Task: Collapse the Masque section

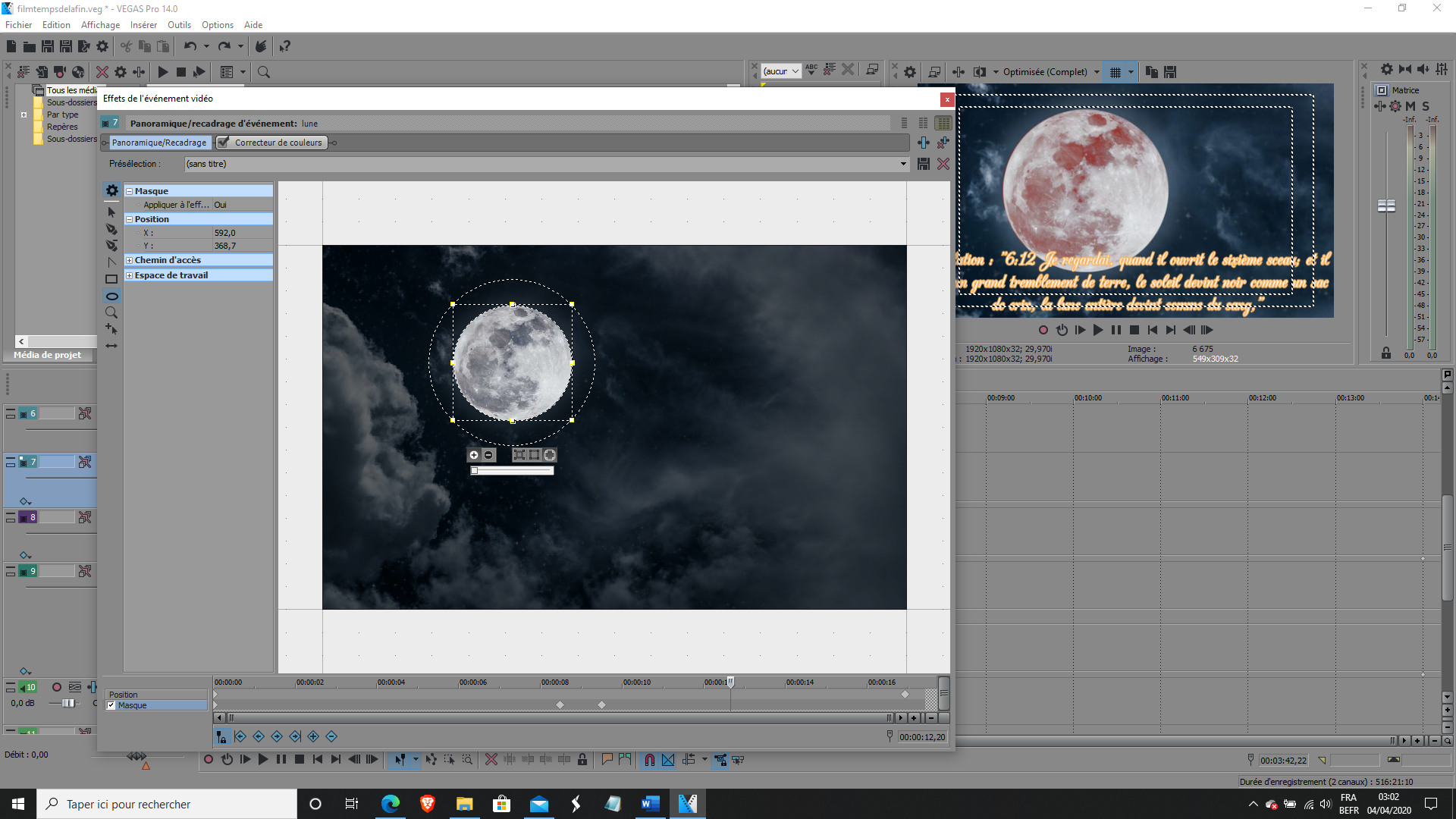Action: (x=129, y=191)
